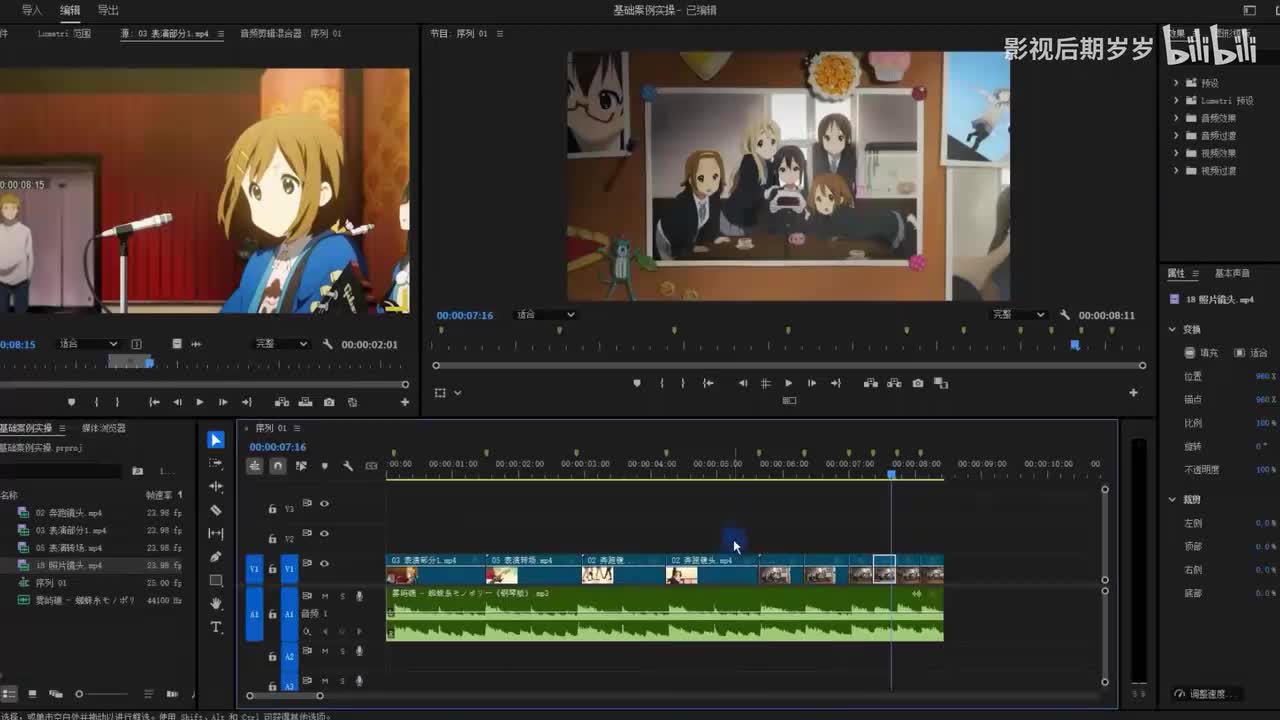Open the new bin folder icon in project panel
The image size is (1280, 720).
pos(137,471)
